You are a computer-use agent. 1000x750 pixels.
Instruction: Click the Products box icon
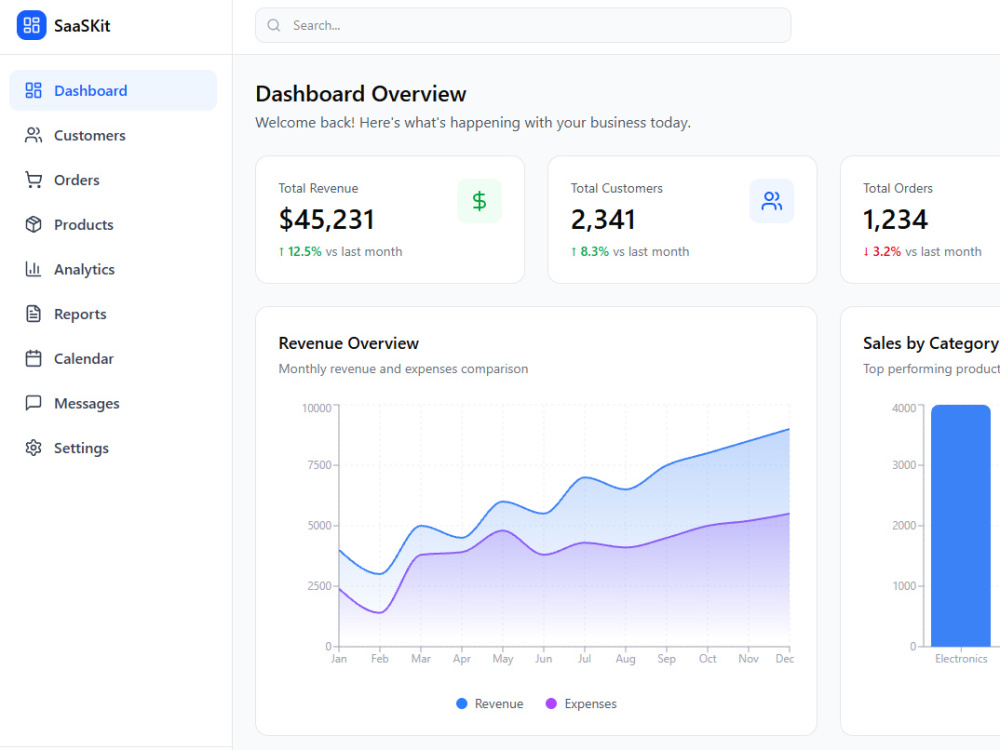tap(33, 224)
